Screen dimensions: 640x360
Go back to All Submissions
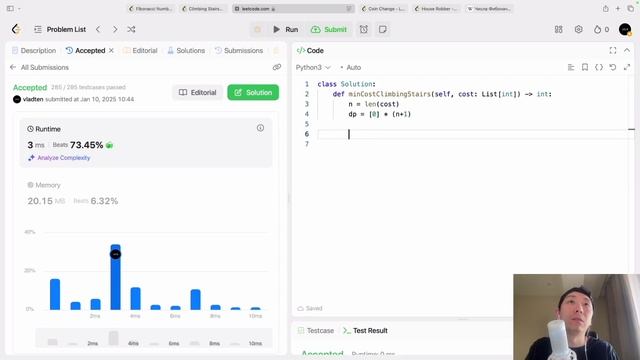[x=39, y=67]
